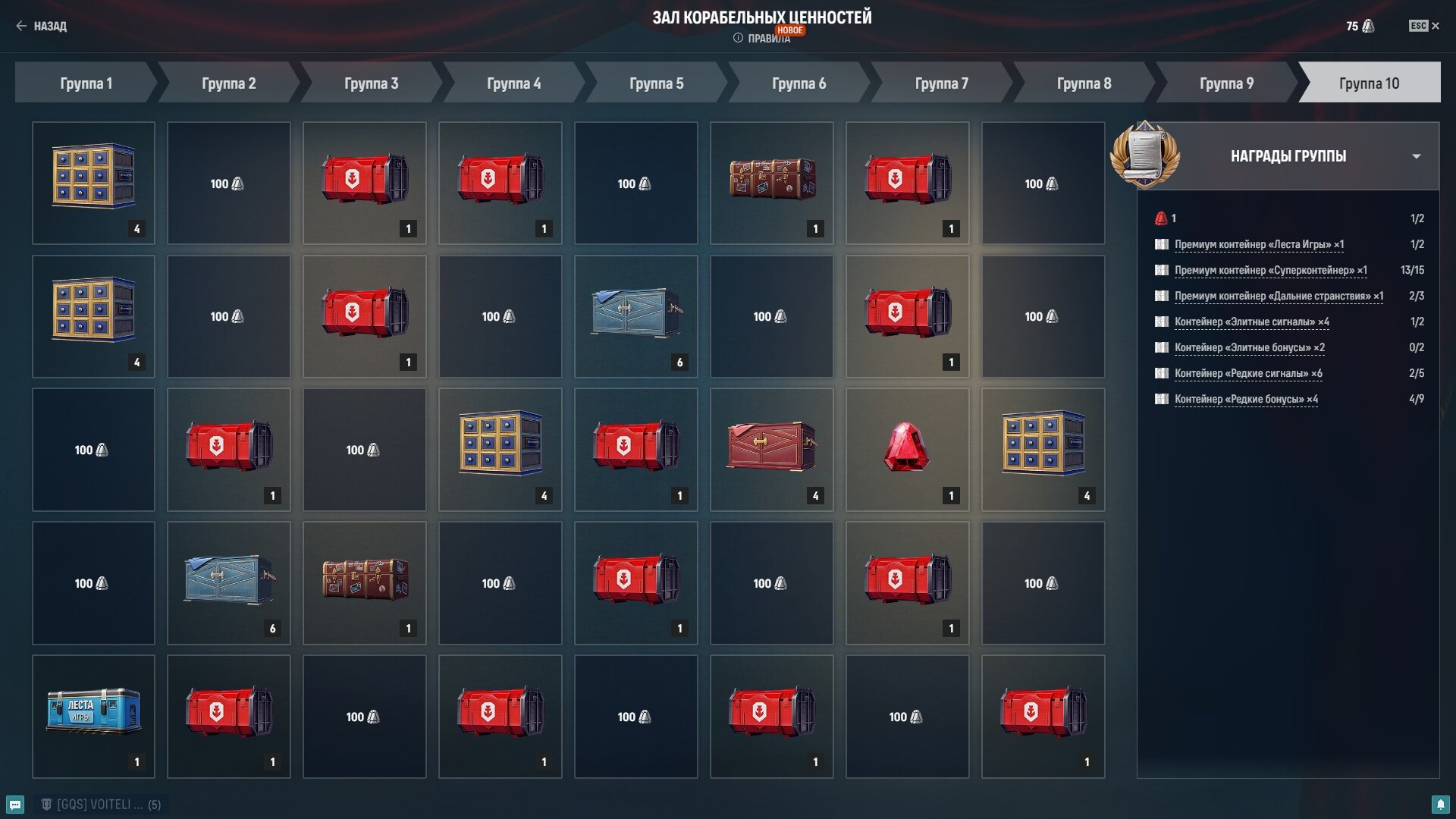The width and height of the screenshot is (1456, 819).
Task: Collapse the НАГРАДЫ ГРУППЫ dropdown arrow
Action: pyautogui.click(x=1416, y=156)
